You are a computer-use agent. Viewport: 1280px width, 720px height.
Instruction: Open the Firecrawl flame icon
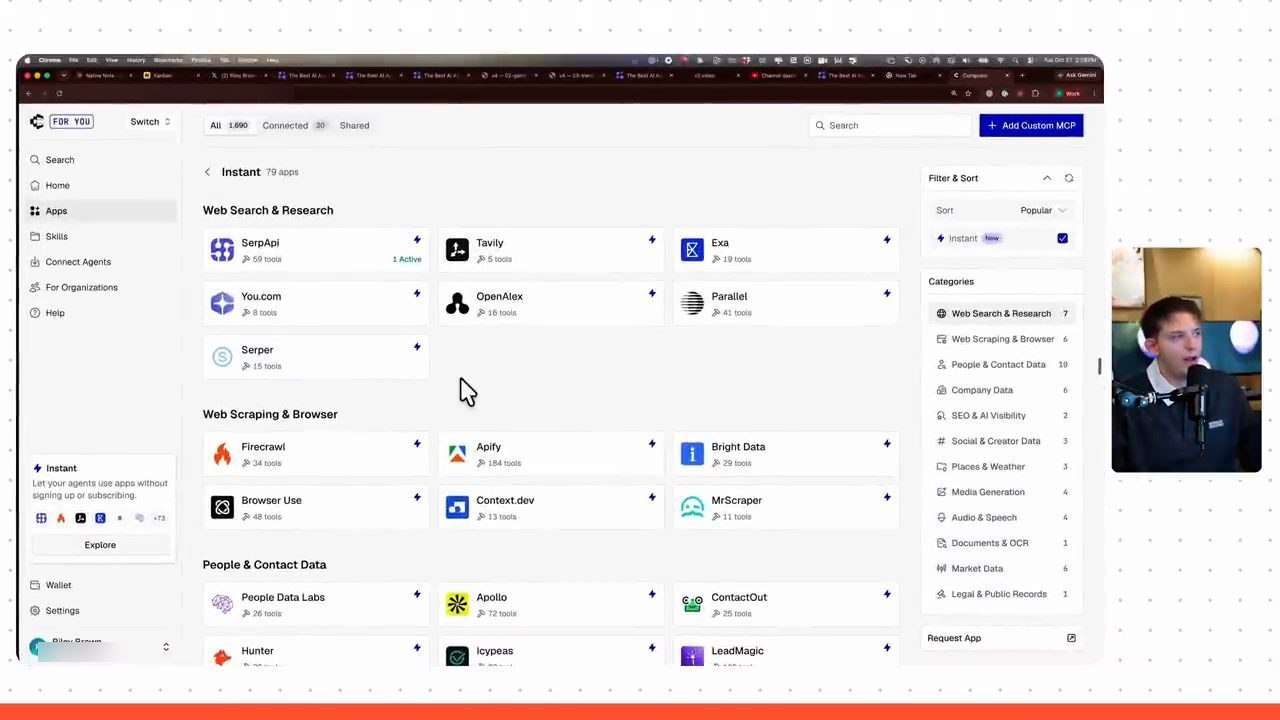click(222, 454)
